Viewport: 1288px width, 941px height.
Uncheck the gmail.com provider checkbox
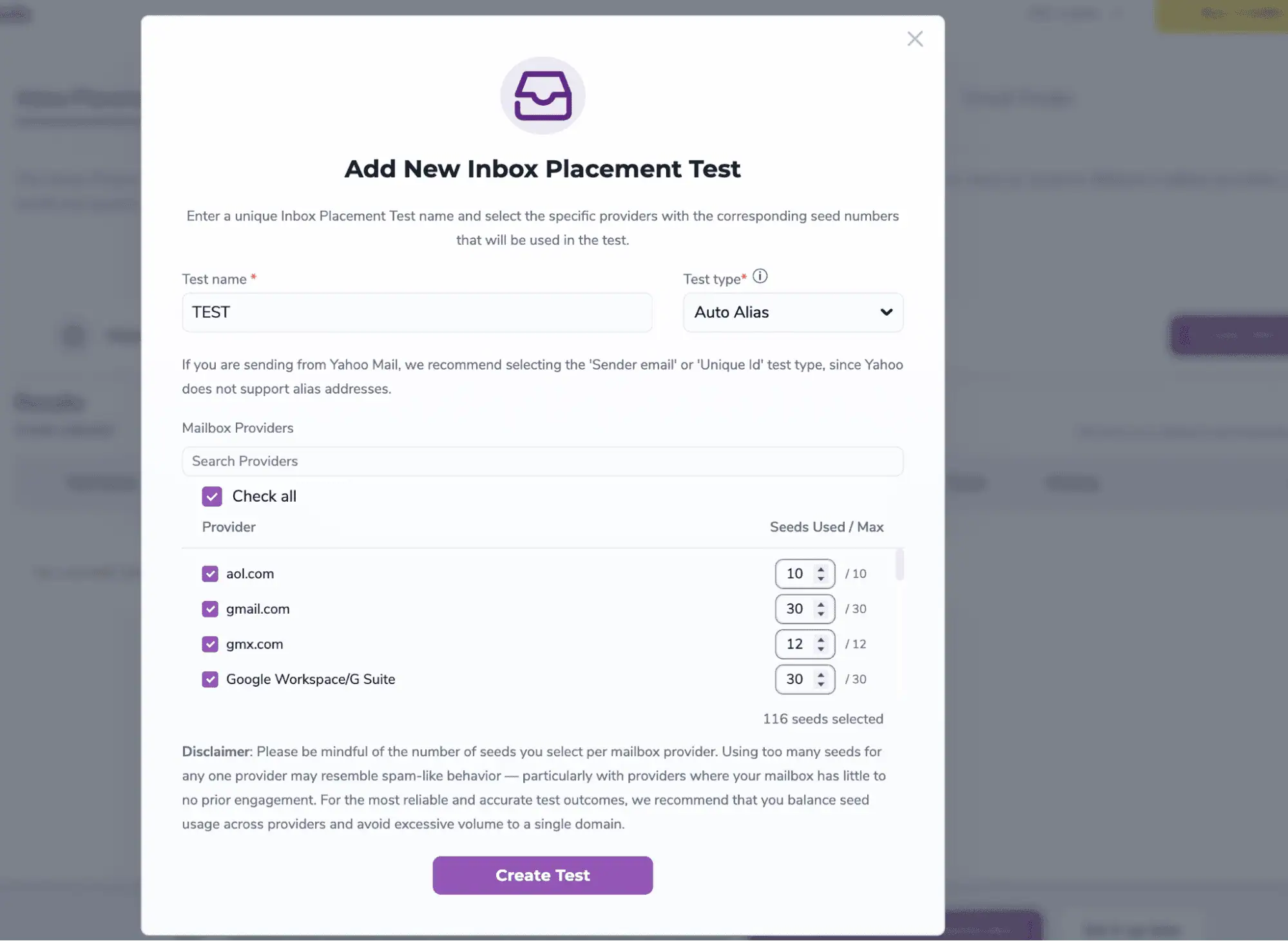coord(210,609)
